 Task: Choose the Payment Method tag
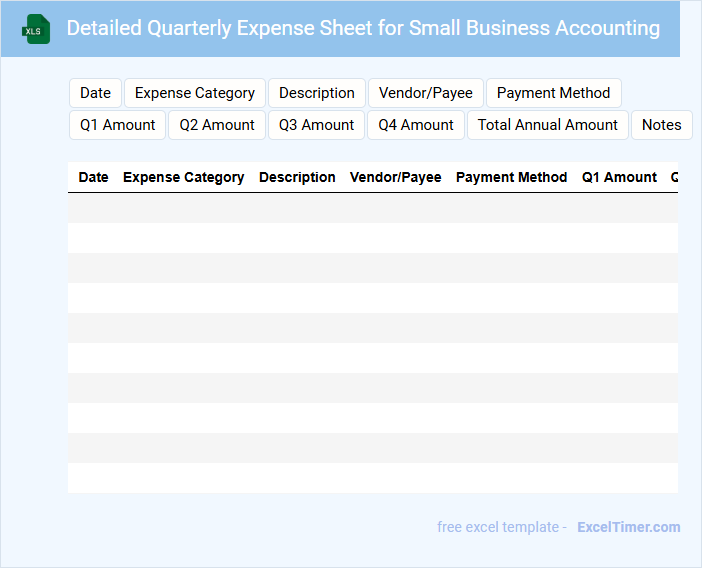pos(553,93)
